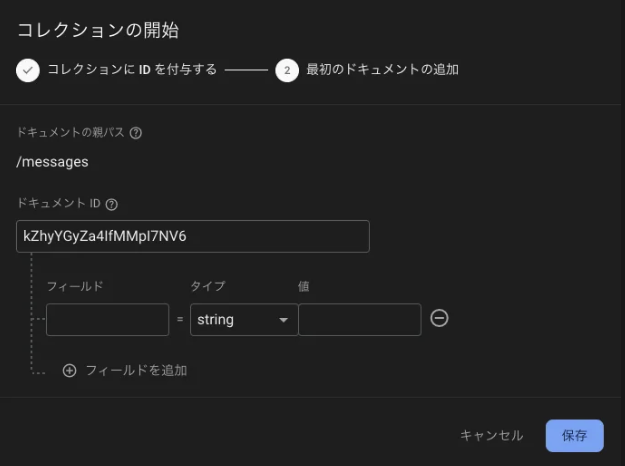Select the 最初のドキュメントの追加 step label

(382, 69)
